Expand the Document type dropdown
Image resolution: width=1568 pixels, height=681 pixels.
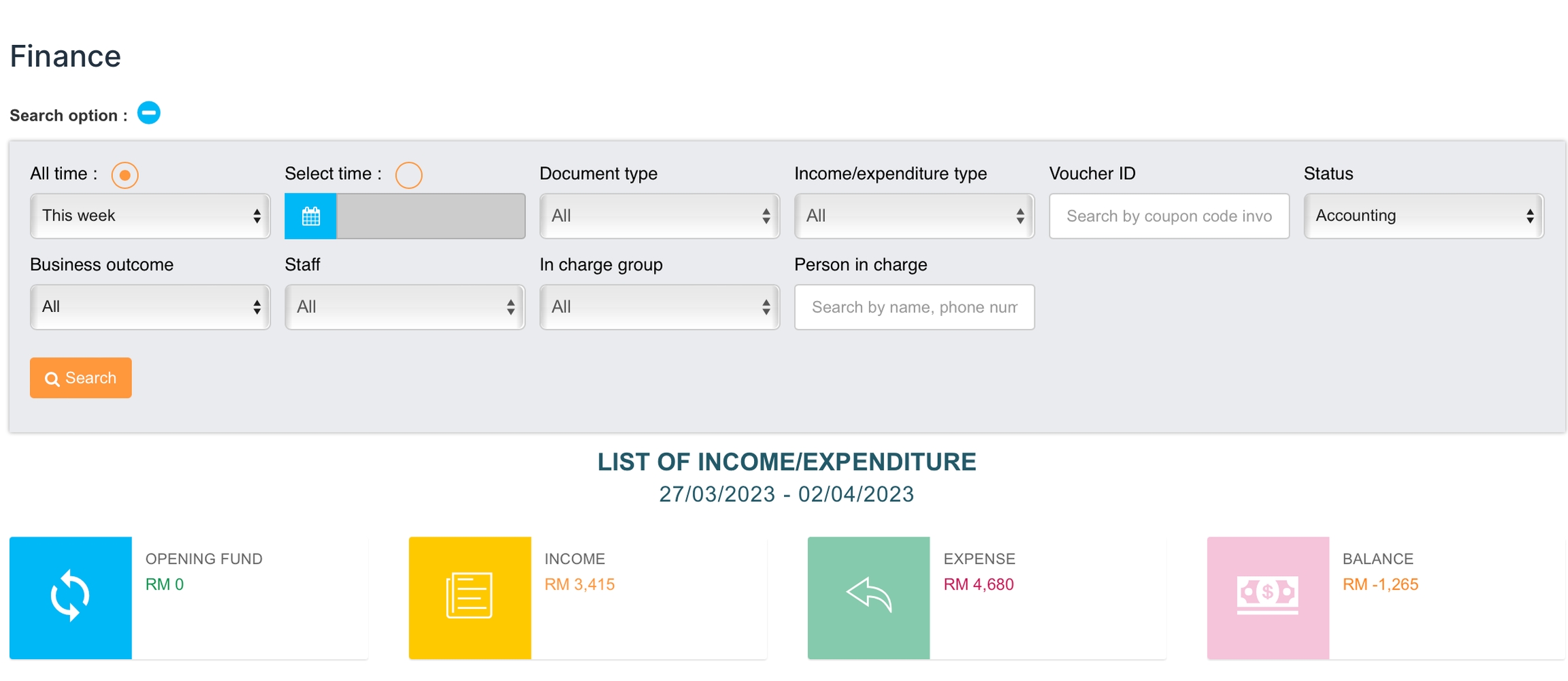click(659, 216)
